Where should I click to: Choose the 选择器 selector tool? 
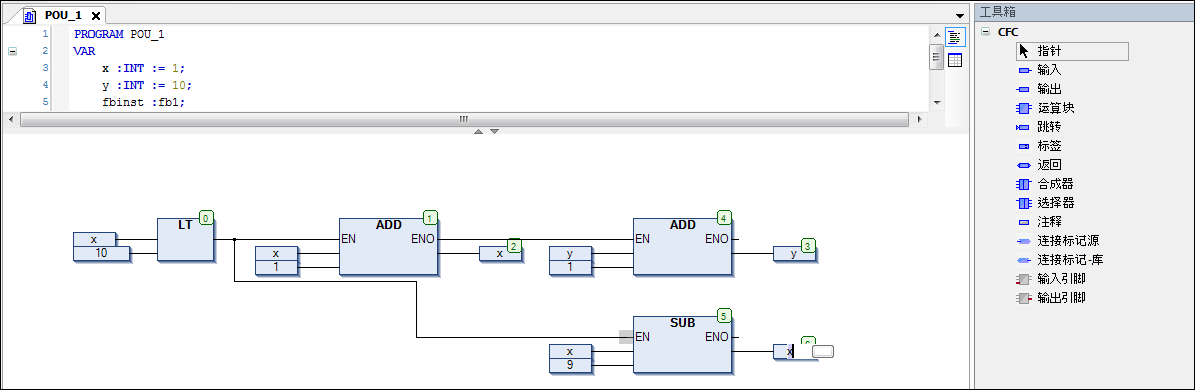point(1055,203)
